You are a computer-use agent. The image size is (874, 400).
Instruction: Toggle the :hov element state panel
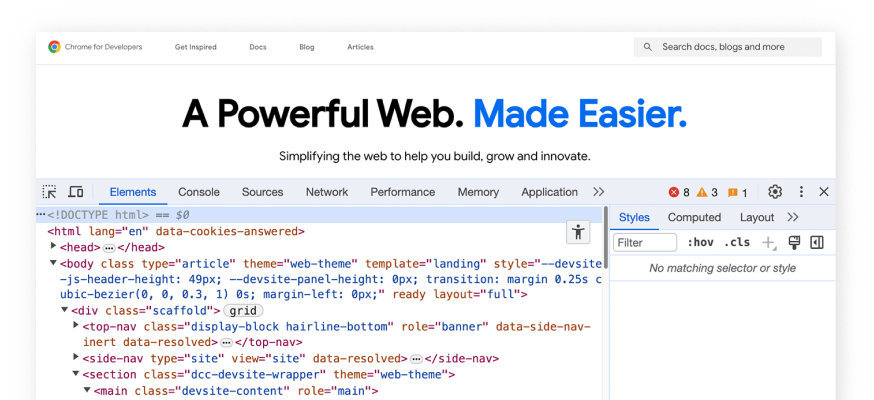(x=701, y=243)
